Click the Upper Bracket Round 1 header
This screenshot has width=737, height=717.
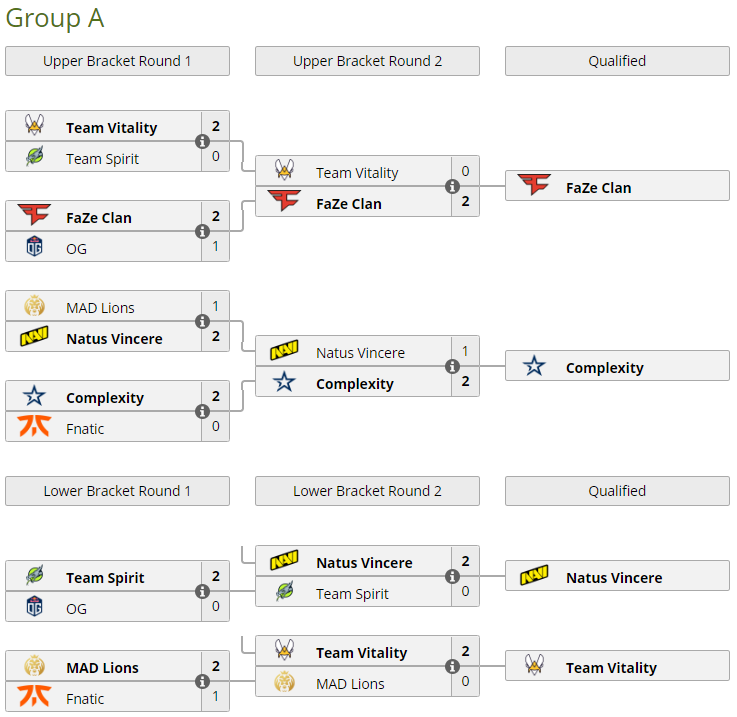coord(117,61)
